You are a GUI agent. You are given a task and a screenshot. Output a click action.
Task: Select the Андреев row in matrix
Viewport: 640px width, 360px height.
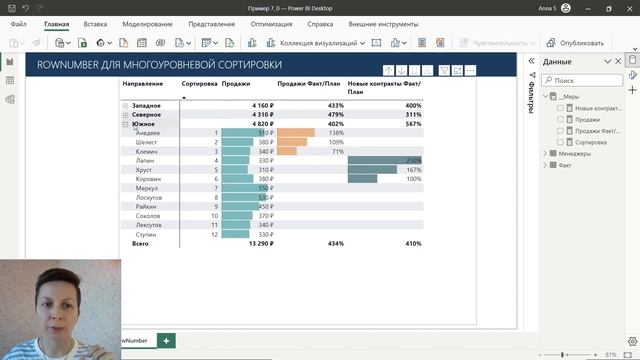[x=148, y=133]
